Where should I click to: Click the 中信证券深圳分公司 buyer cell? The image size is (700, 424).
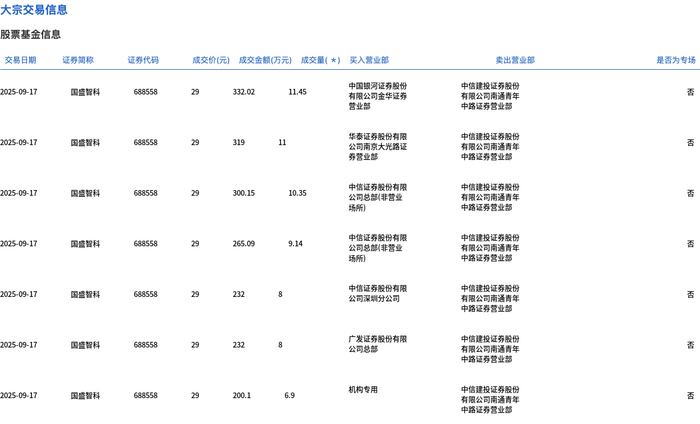(378, 294)
